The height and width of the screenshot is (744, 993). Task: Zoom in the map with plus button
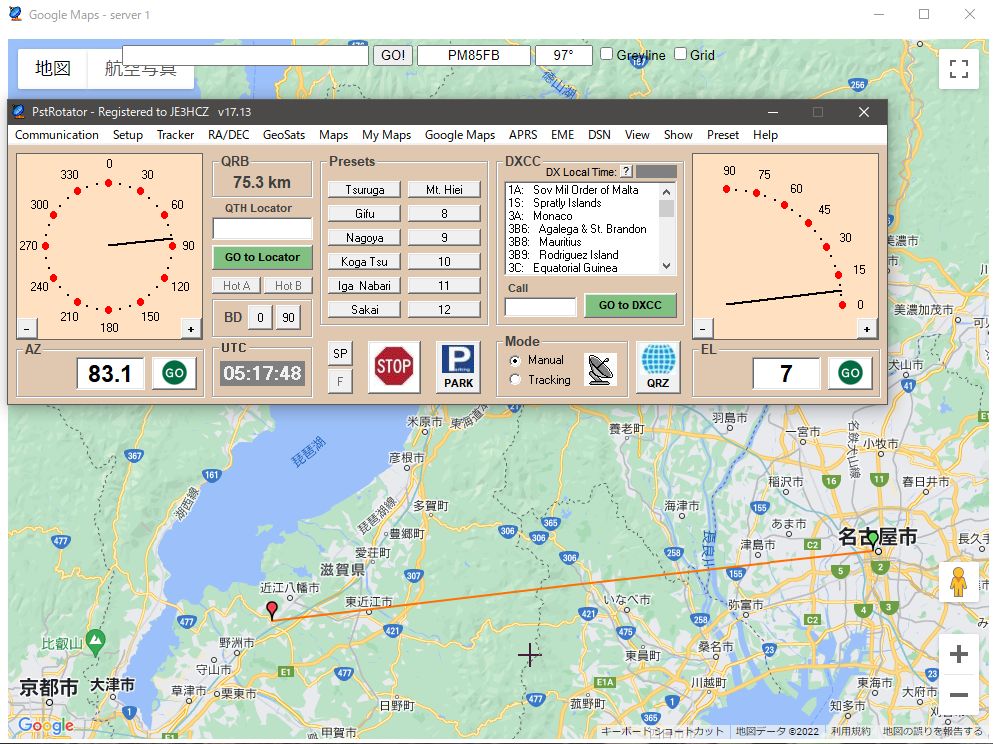958,655
